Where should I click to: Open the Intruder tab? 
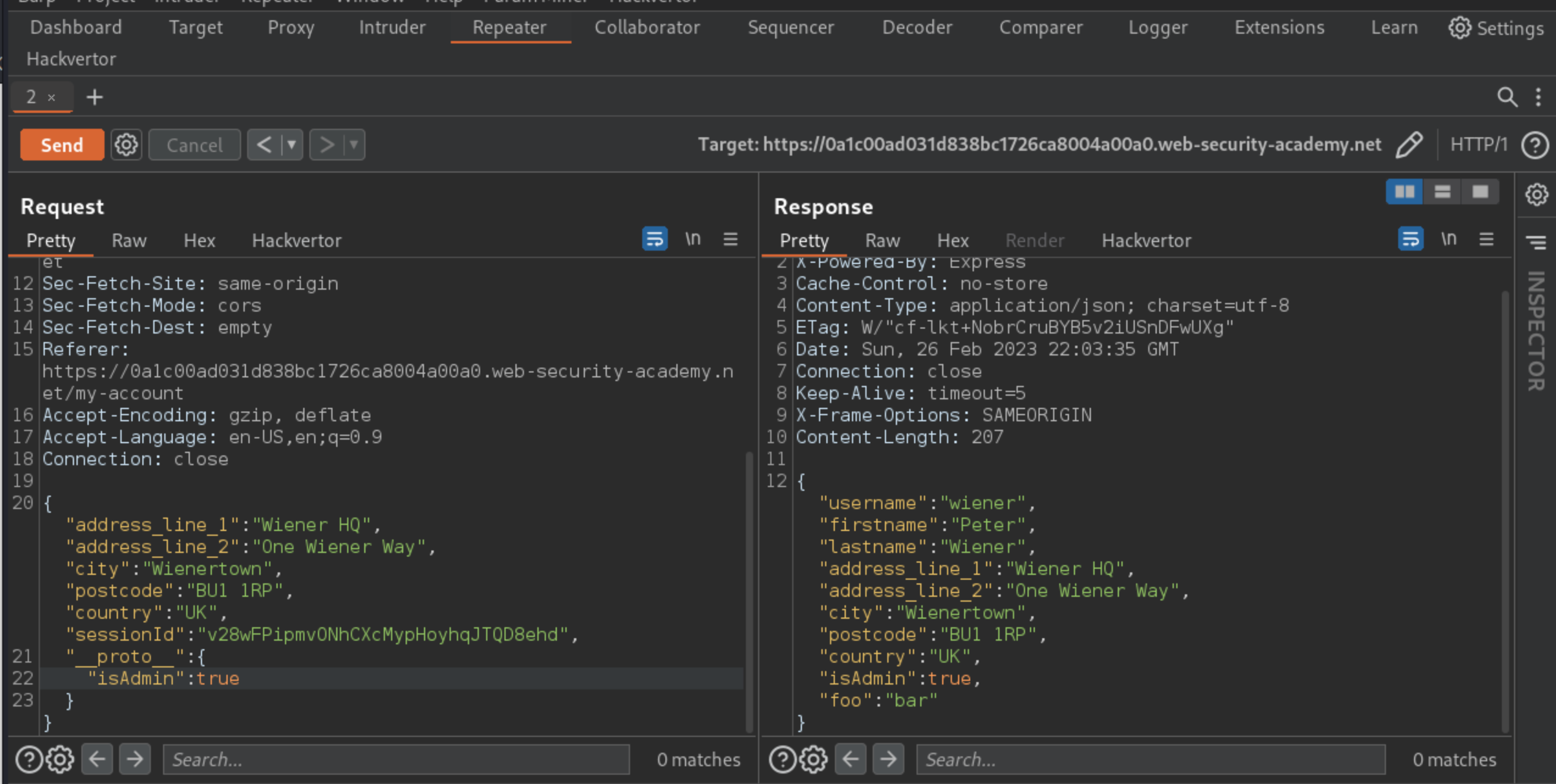click(x=392, y=27)
